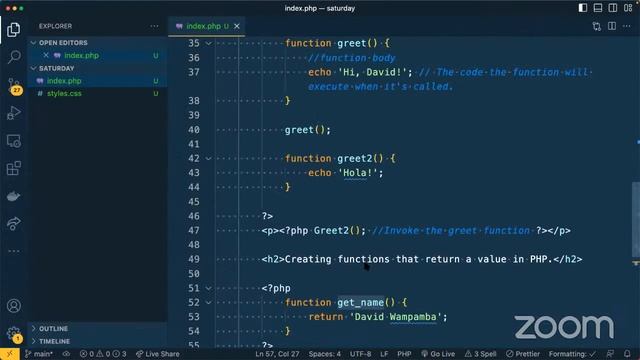Image resolution: width=640 pixels, height=360 pixels.
Task: Click the editor vertical scrollbar thumb
Action: 636,219
